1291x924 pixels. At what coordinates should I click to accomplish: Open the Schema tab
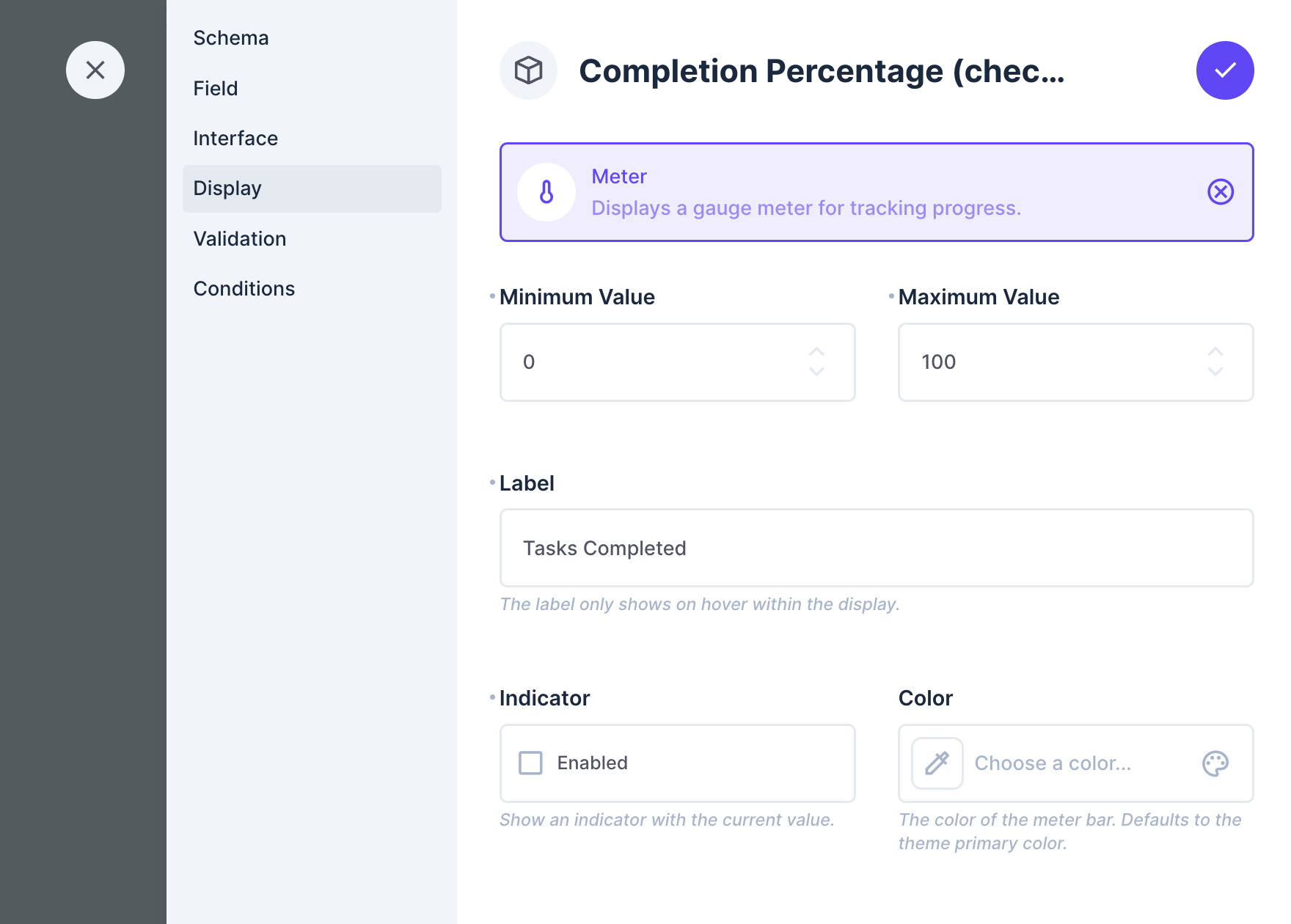[x=231, y=38]
